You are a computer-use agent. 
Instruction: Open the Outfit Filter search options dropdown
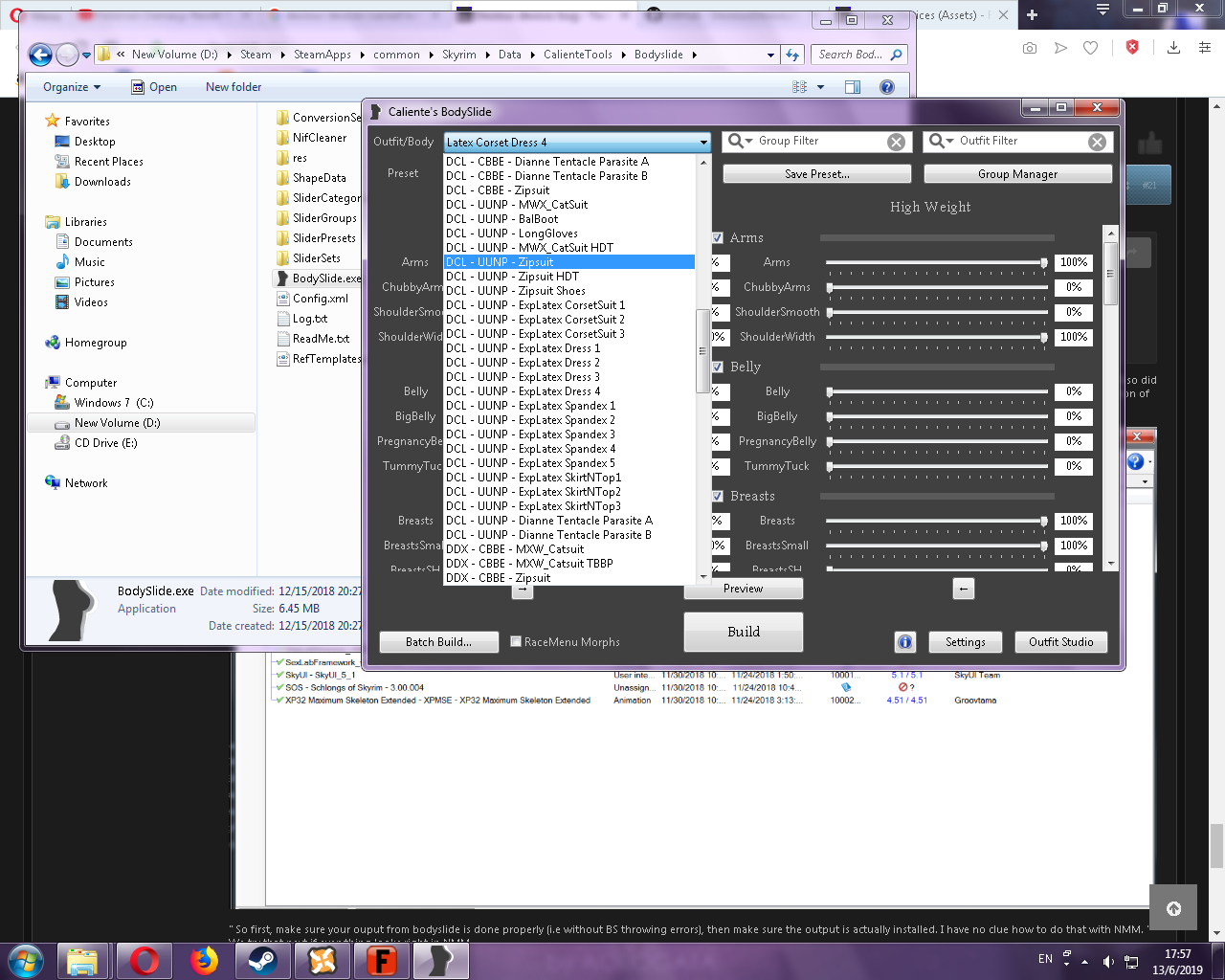(941, 141)
